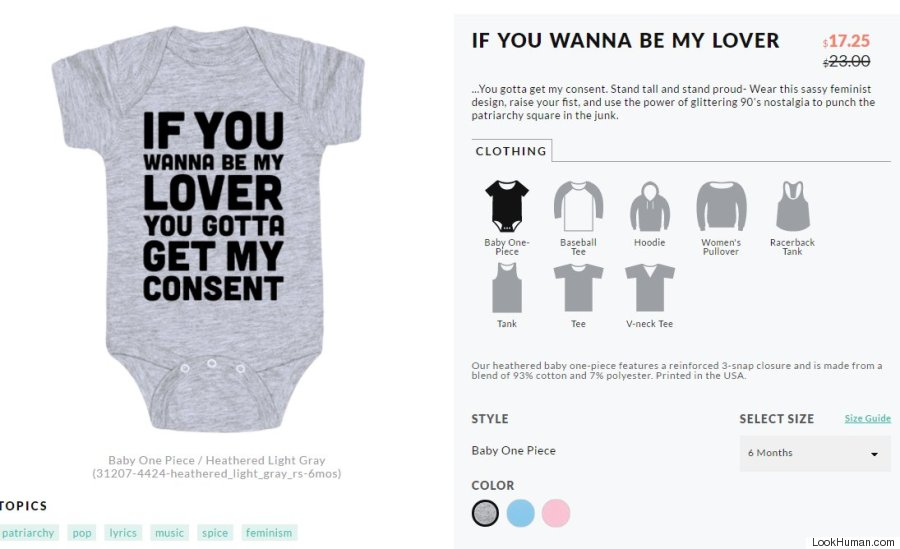Click the gray onesie product image
Viewport: 900px width, 549px height.
tap(208, 229)
